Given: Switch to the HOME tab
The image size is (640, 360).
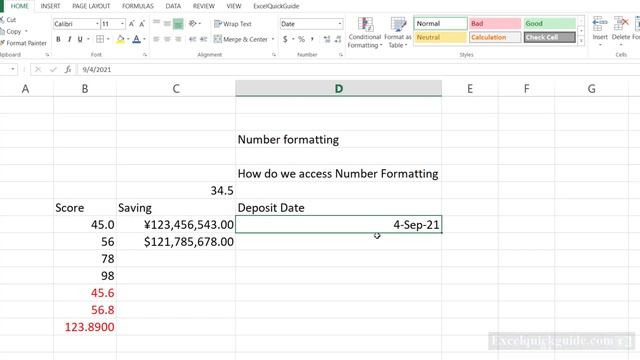Looking at the screenshot, I should 20,6.
